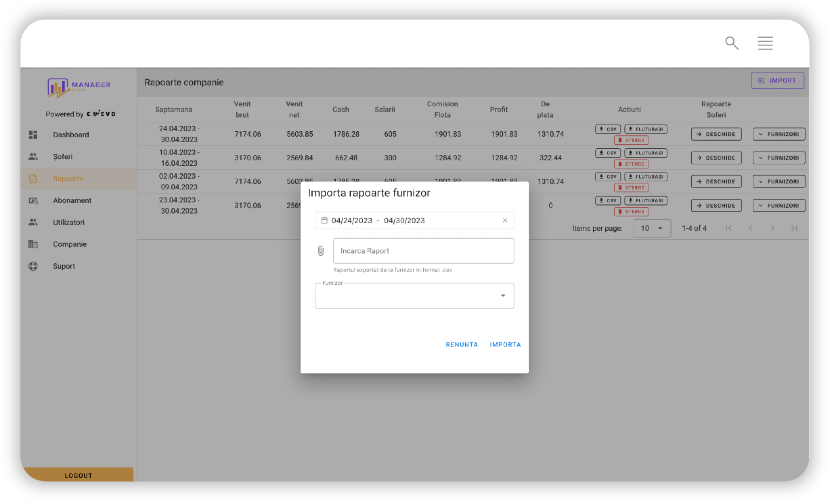The height and width of the screenshot is (500, 834).
Task: Click the Companie building icon
Action: 33,244
